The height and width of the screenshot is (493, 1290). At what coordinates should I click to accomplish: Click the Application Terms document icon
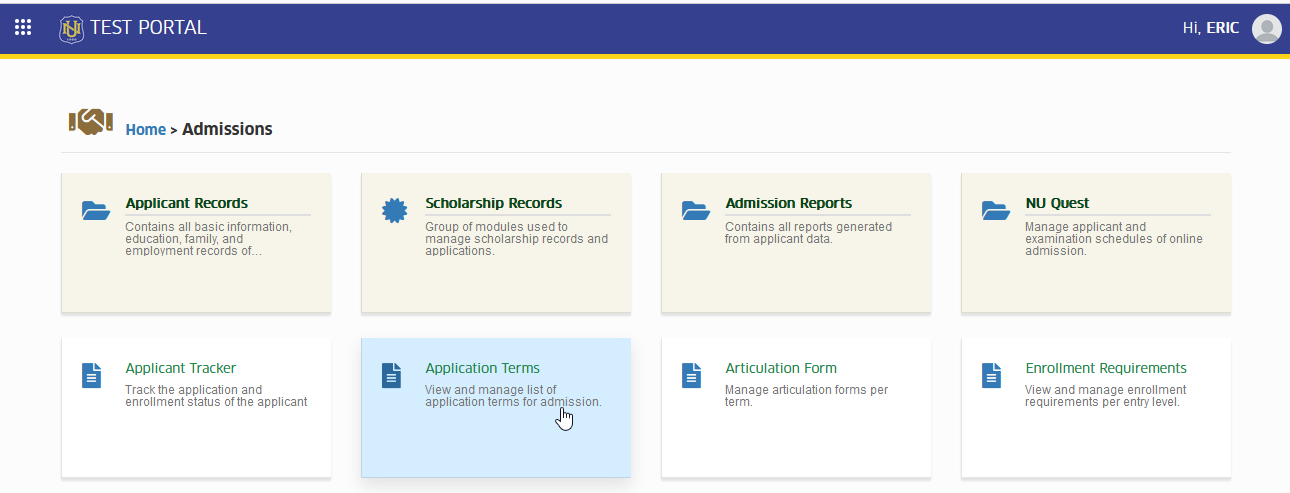click(392, 375)
